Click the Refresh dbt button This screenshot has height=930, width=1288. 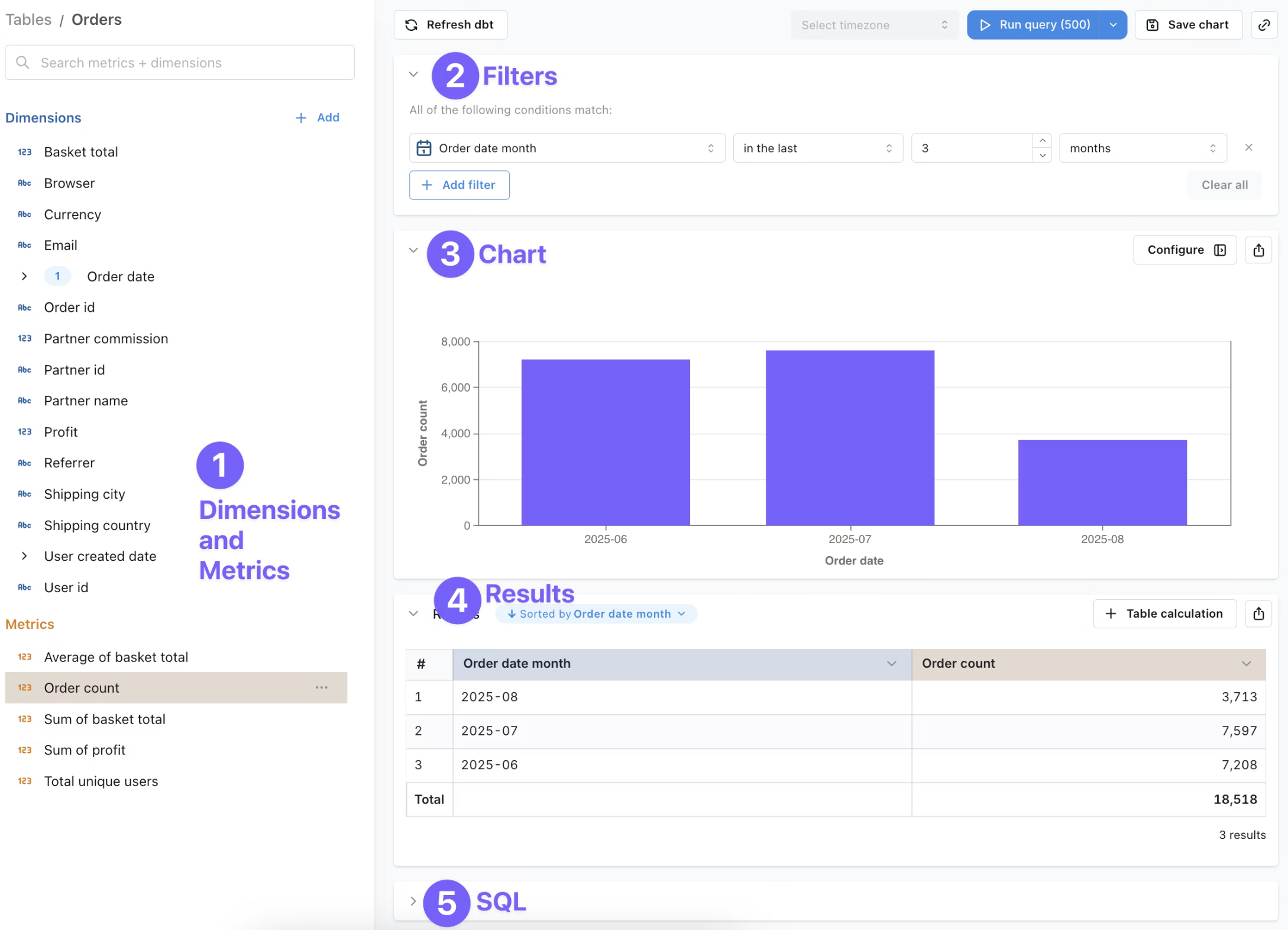pos(450,25)
